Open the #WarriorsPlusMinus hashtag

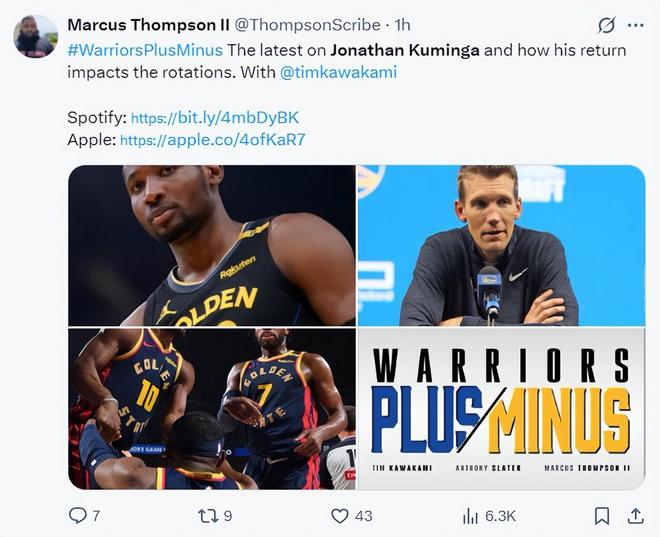coord(145,50)
